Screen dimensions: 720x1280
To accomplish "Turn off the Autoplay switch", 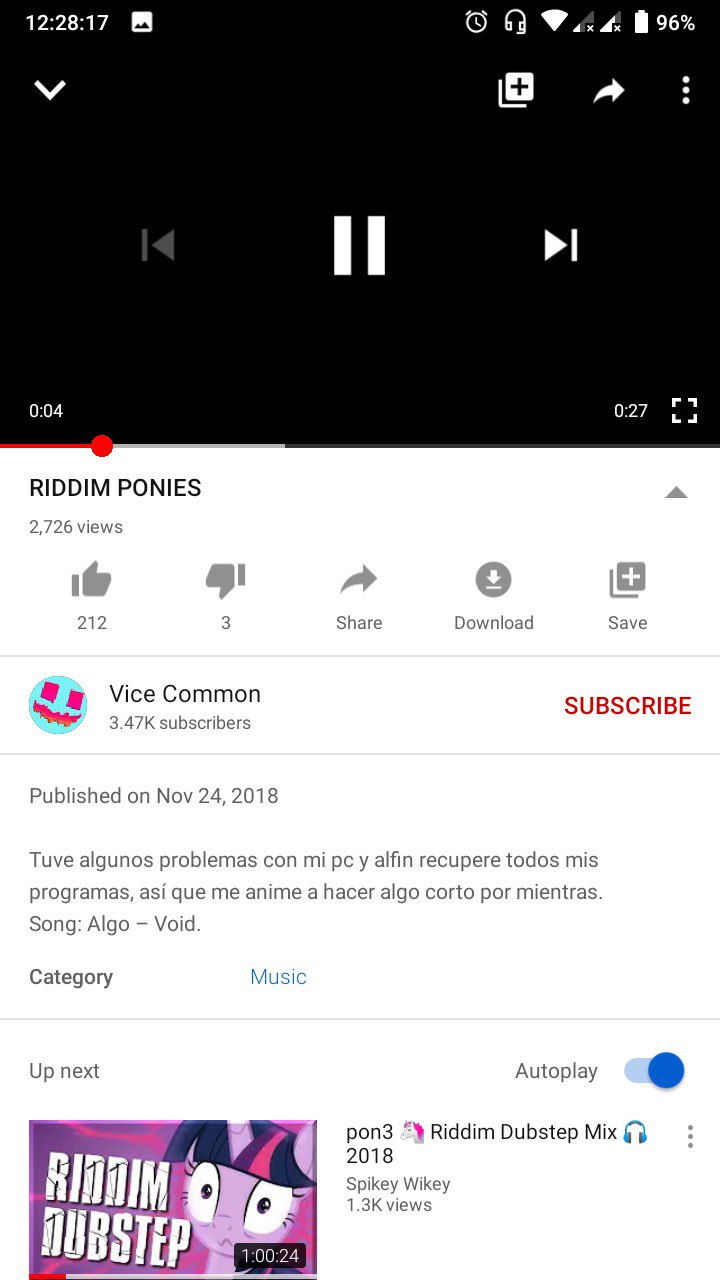I will (x=654, y=1071).
